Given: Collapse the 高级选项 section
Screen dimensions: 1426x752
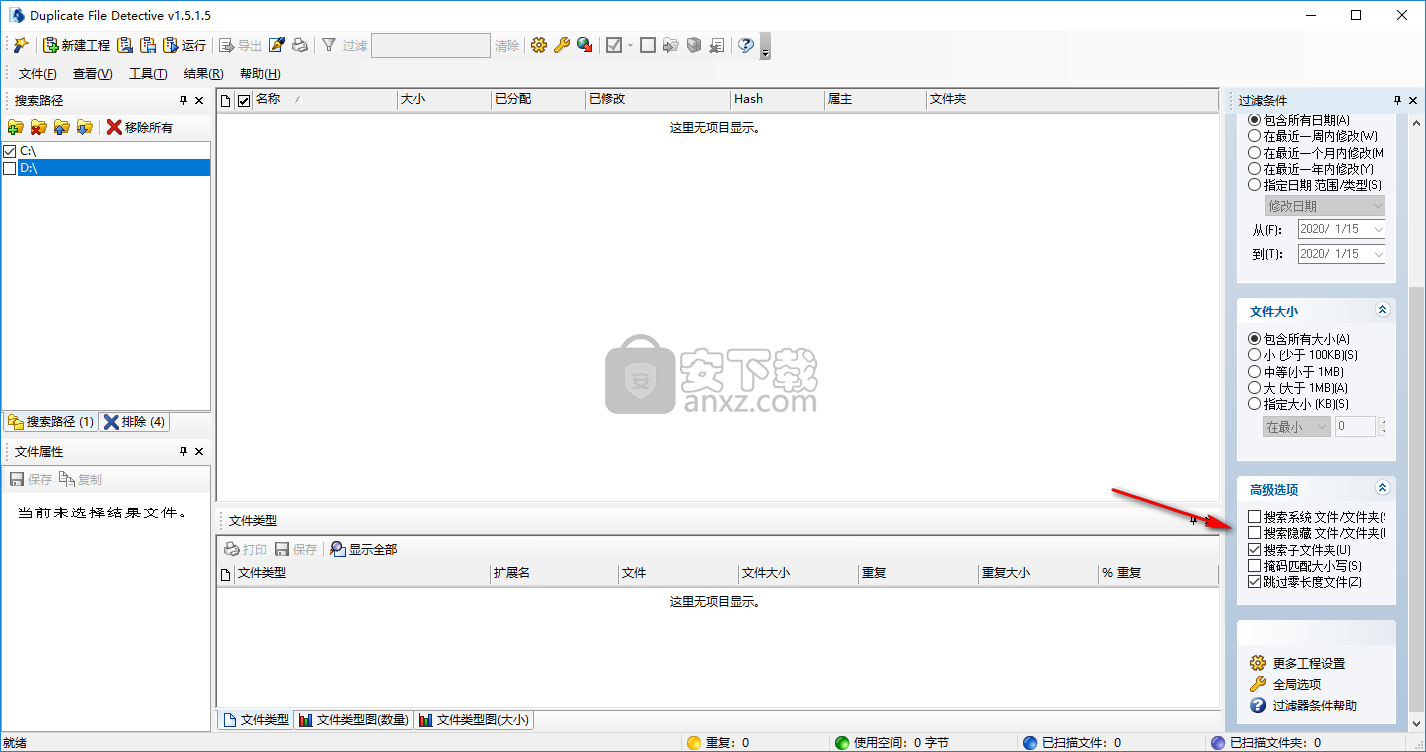Looking at the screenshot, I should point(1383,488).
